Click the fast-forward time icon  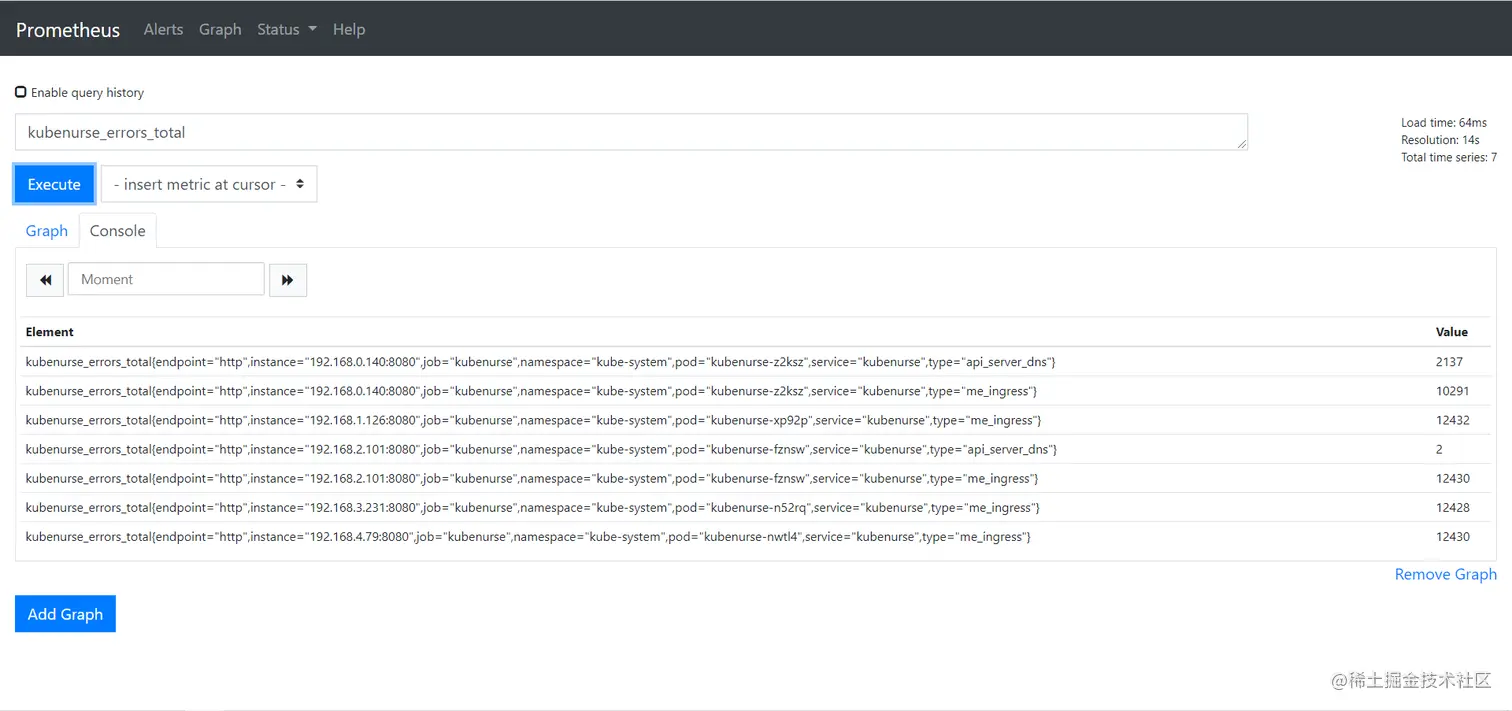click(x=288, y=280)
